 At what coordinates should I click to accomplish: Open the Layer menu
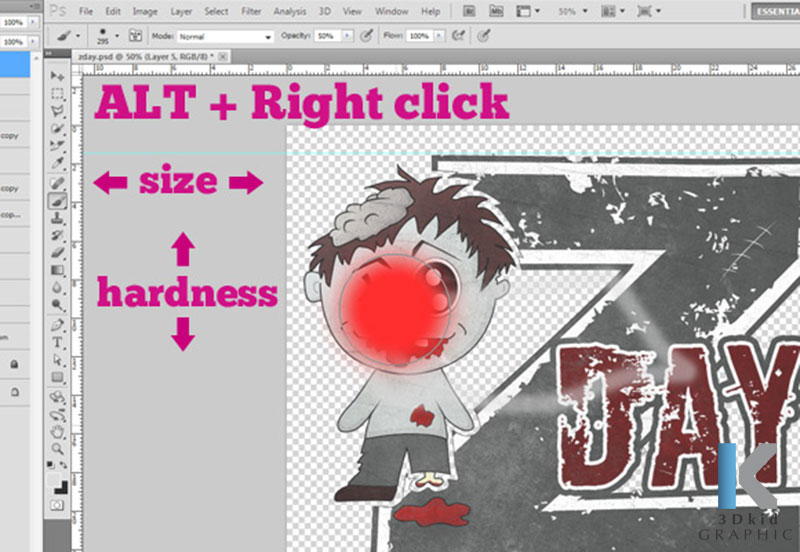pyautogui.click(x=181, y=11)
